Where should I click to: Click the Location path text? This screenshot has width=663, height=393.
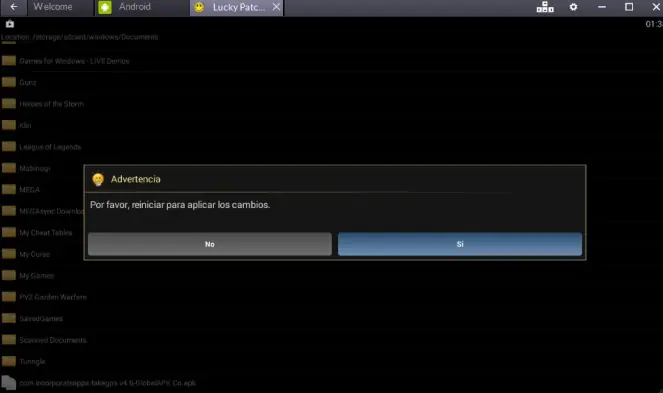pos(79,37)
